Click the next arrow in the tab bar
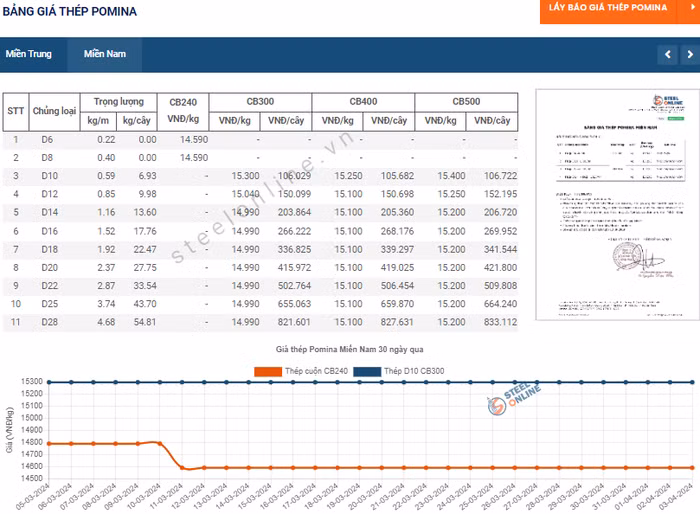 pyautogui.click(x=689, y=54)
